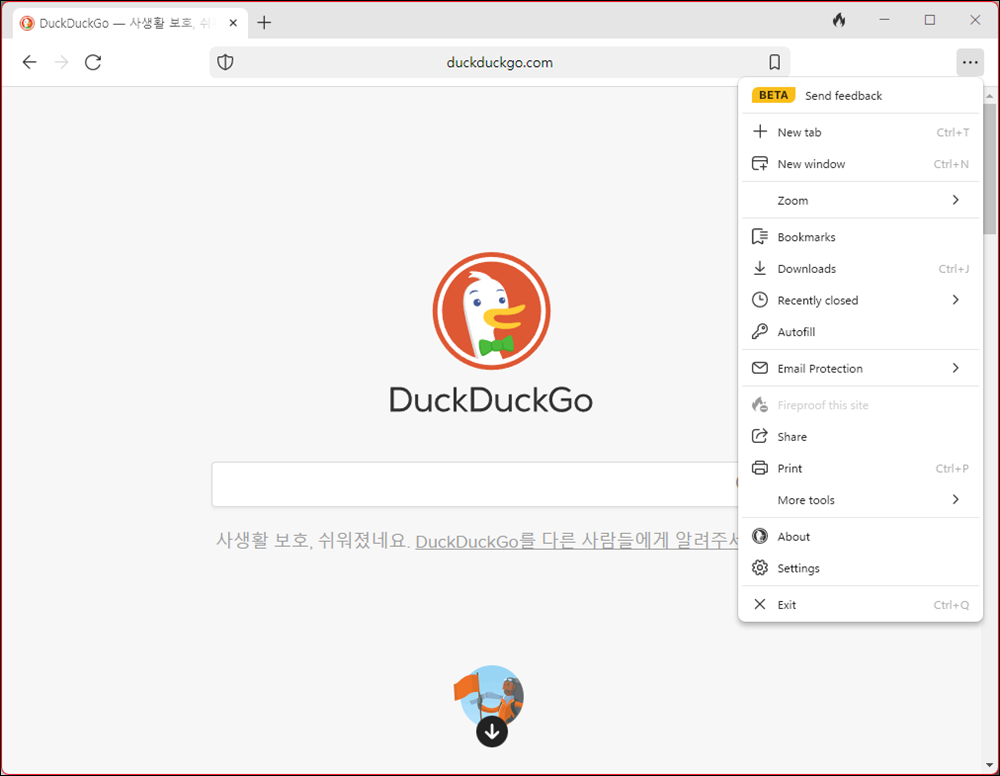Click the Autofill key icon
The width and height of the screenshot is (1000, 776).
(760, 331)
